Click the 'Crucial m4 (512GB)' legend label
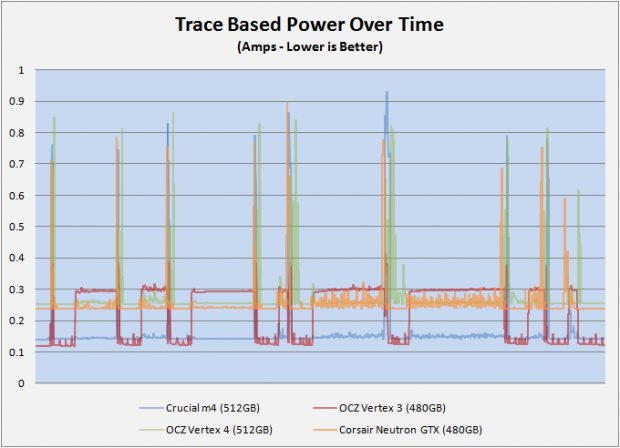 pos(213,408)
